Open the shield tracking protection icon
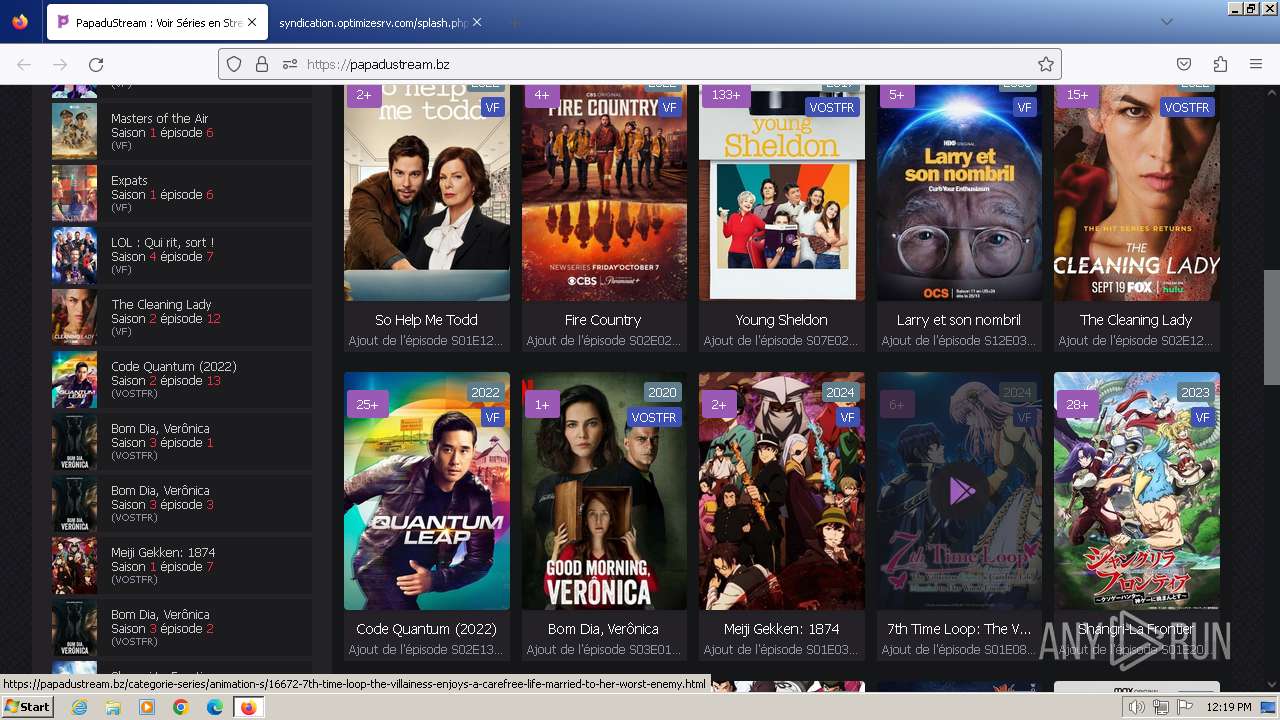 tap(234, 64)
